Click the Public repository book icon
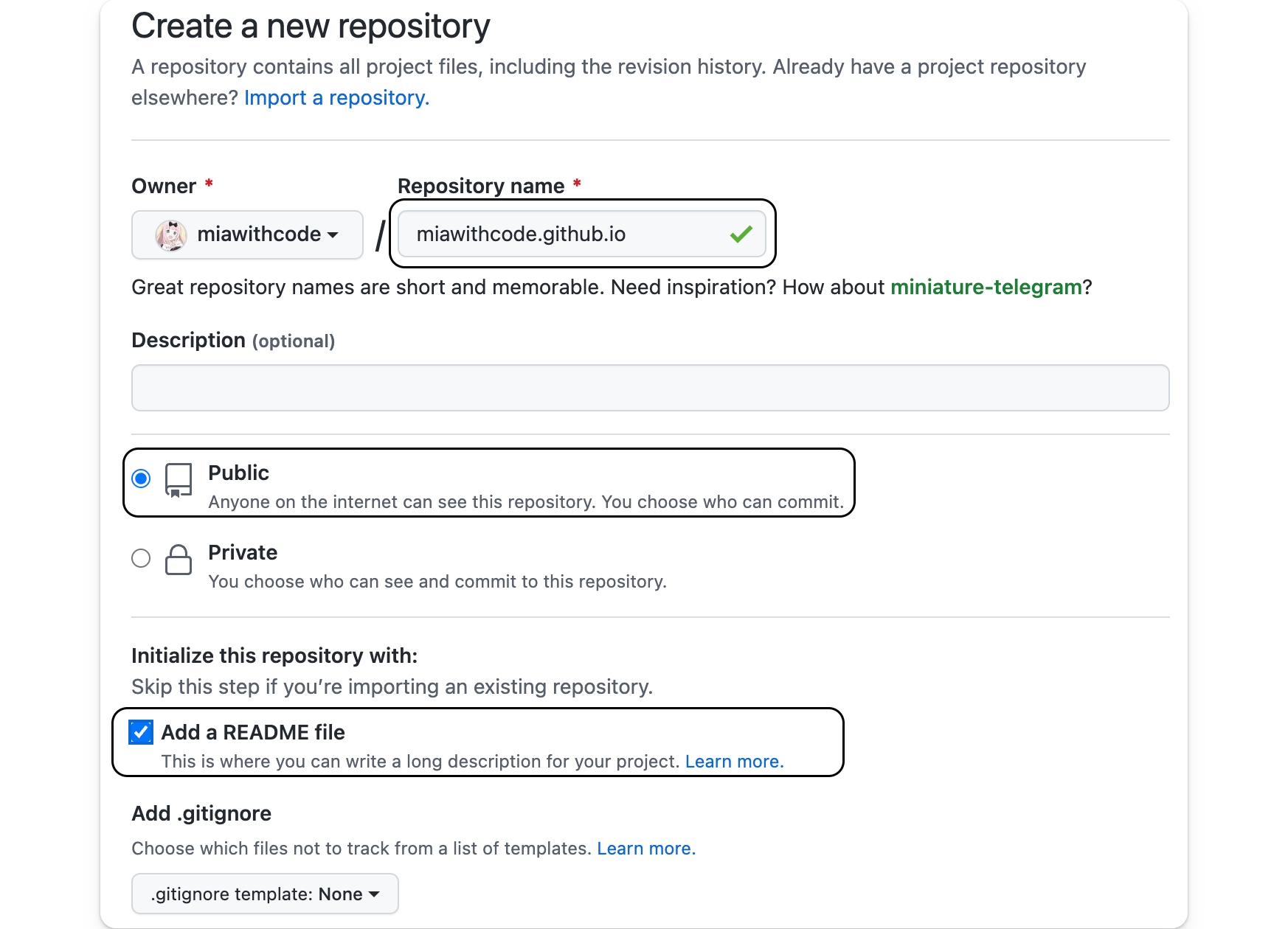Image resolution: width=1288 pixels, height=929 pixels. pos(179,480)
